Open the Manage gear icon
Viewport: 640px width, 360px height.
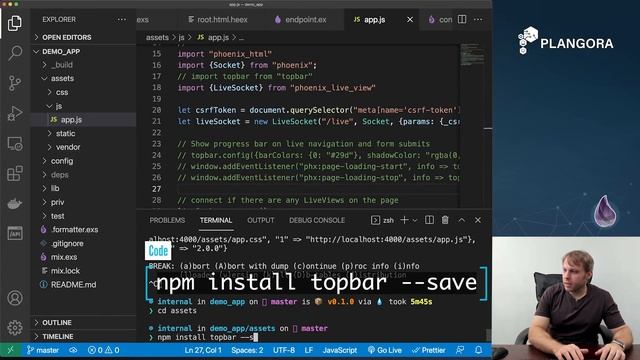click(x=15, y=327)
